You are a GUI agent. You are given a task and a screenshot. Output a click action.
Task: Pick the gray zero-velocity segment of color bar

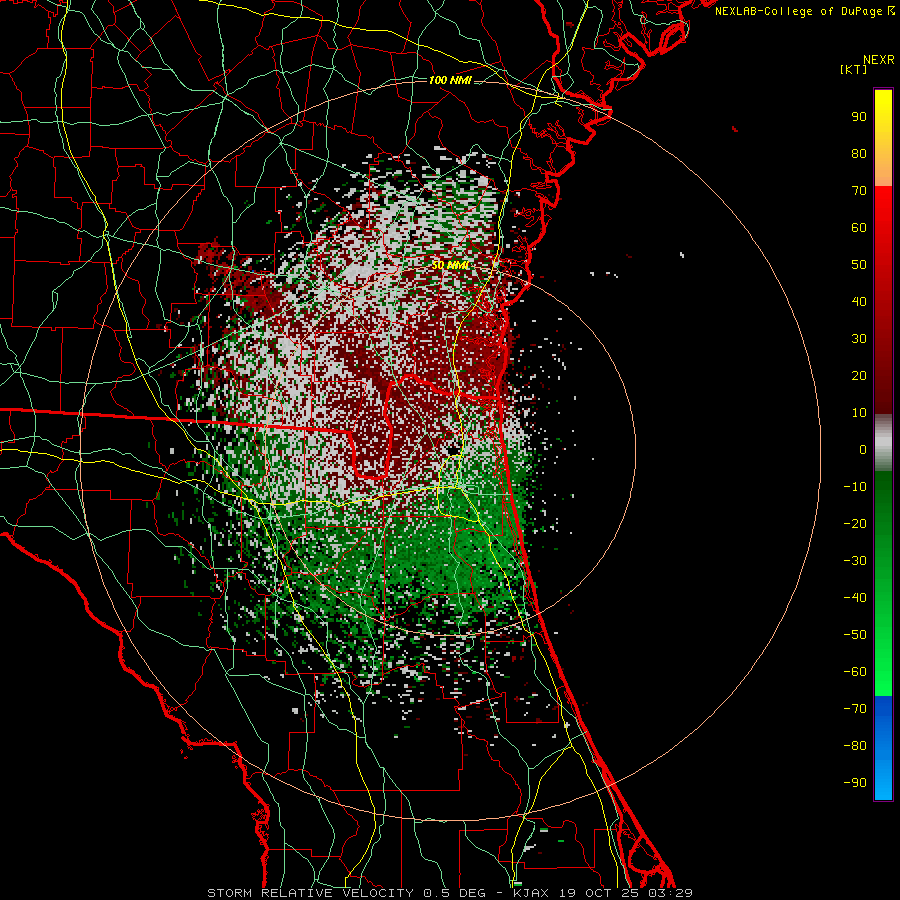(x=883, y=443)
